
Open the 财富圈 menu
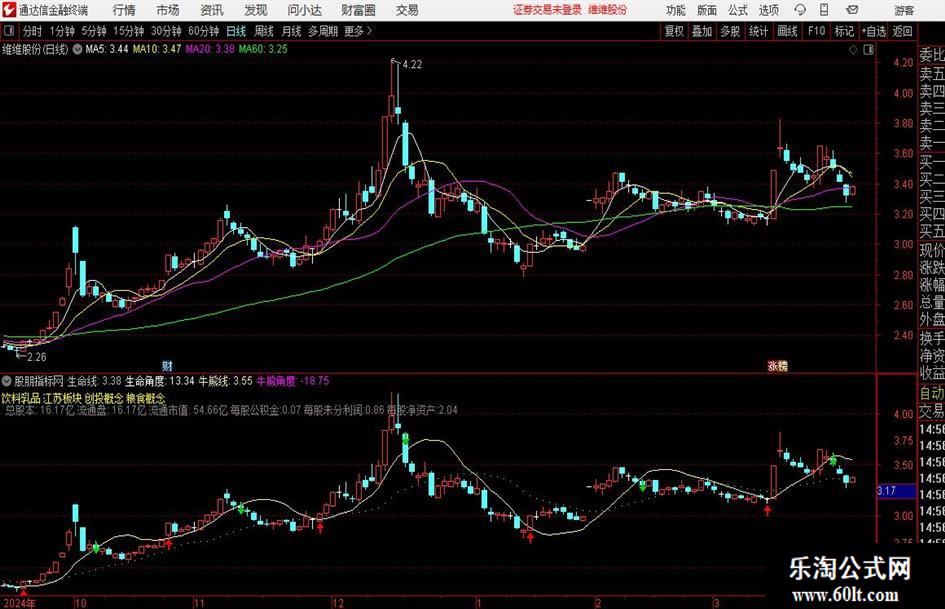(358, 10)
